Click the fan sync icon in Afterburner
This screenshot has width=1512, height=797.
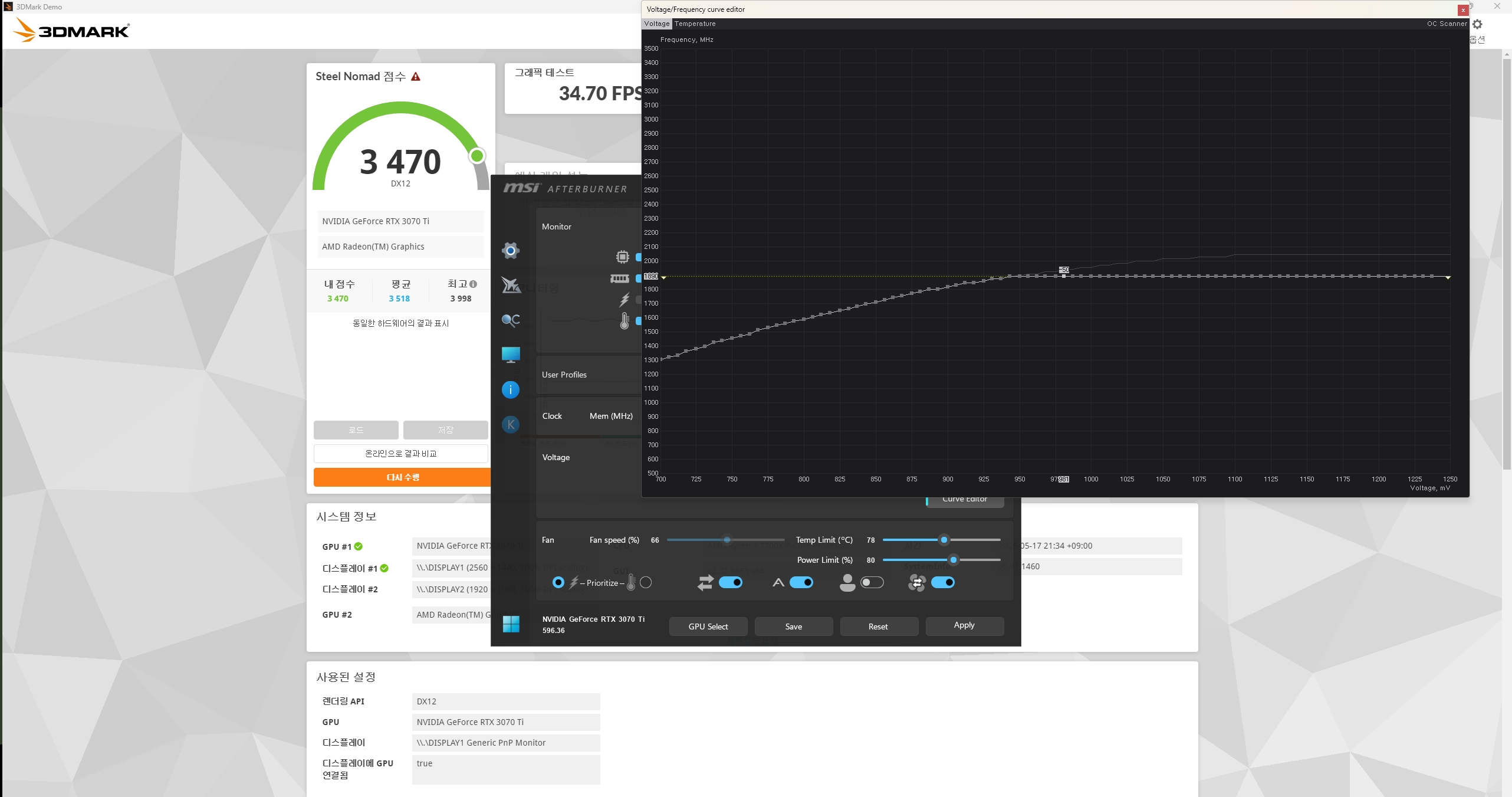[917, 583]
